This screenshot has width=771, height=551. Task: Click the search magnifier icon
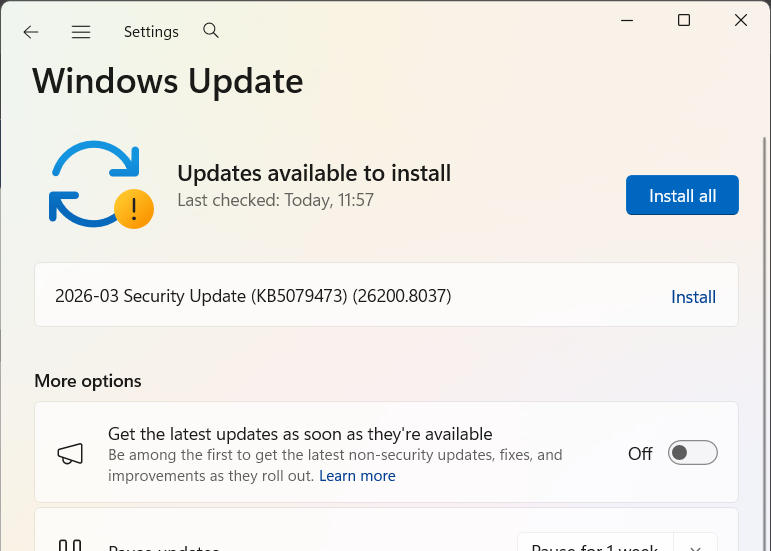211,31
